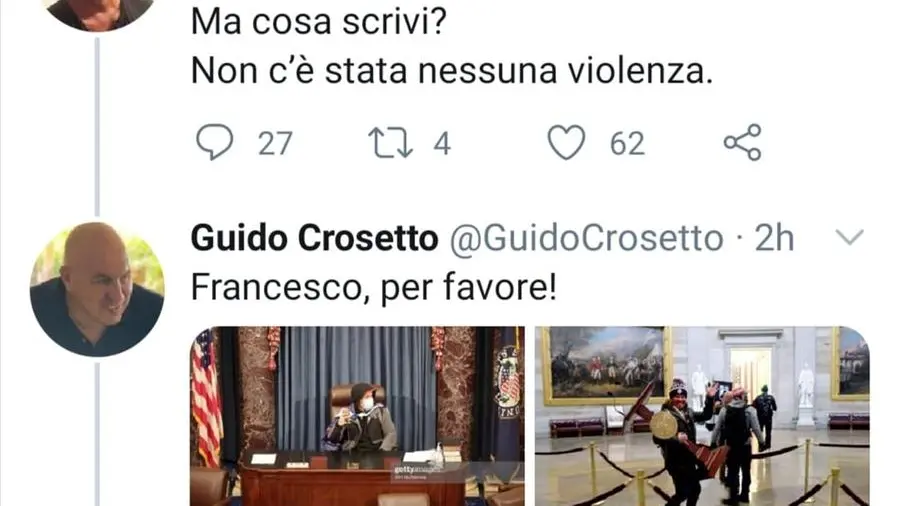Tap the reply count 27

pos(275,143)
